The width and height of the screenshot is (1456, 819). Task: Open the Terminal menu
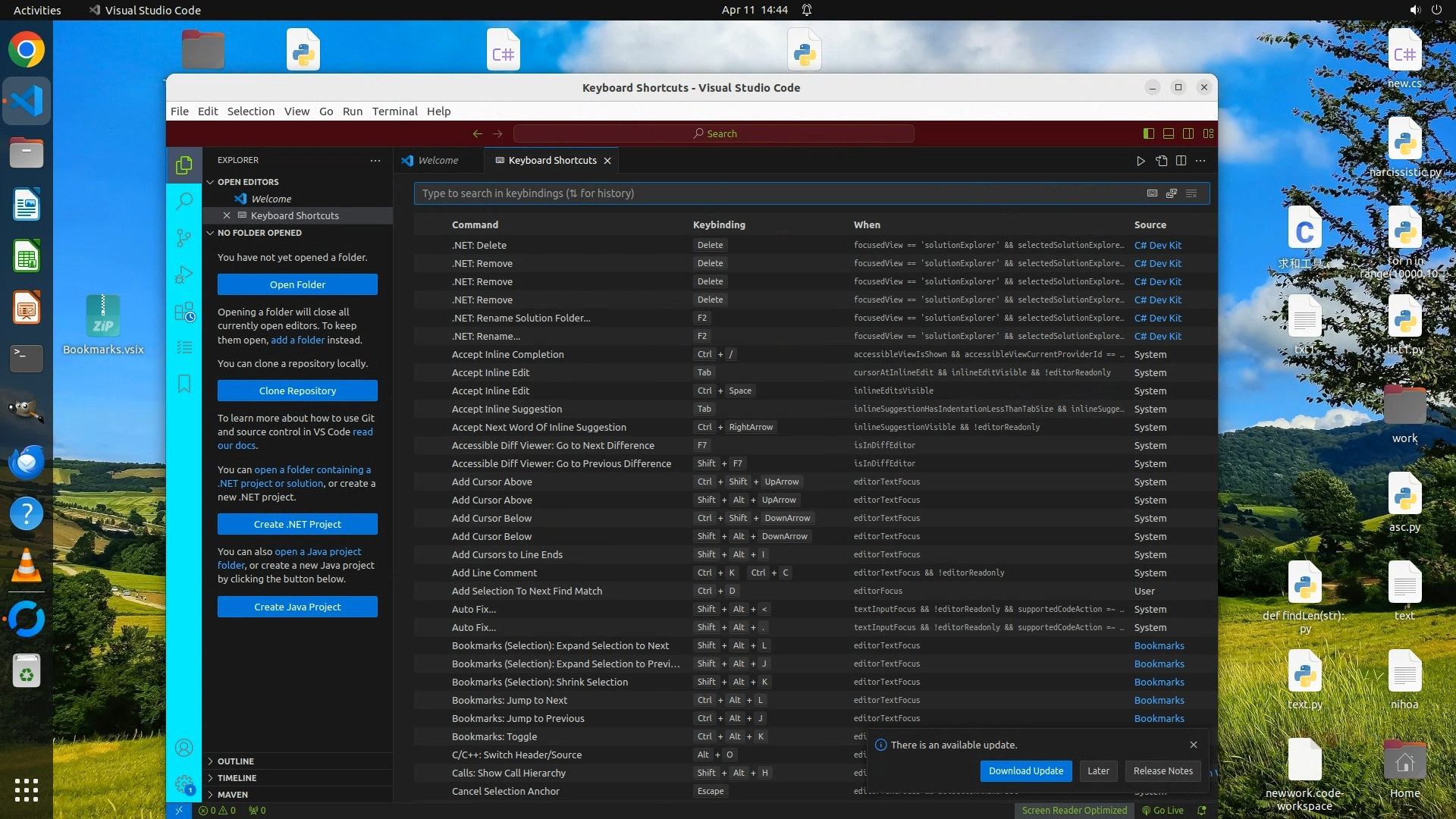tap(394, 111)
